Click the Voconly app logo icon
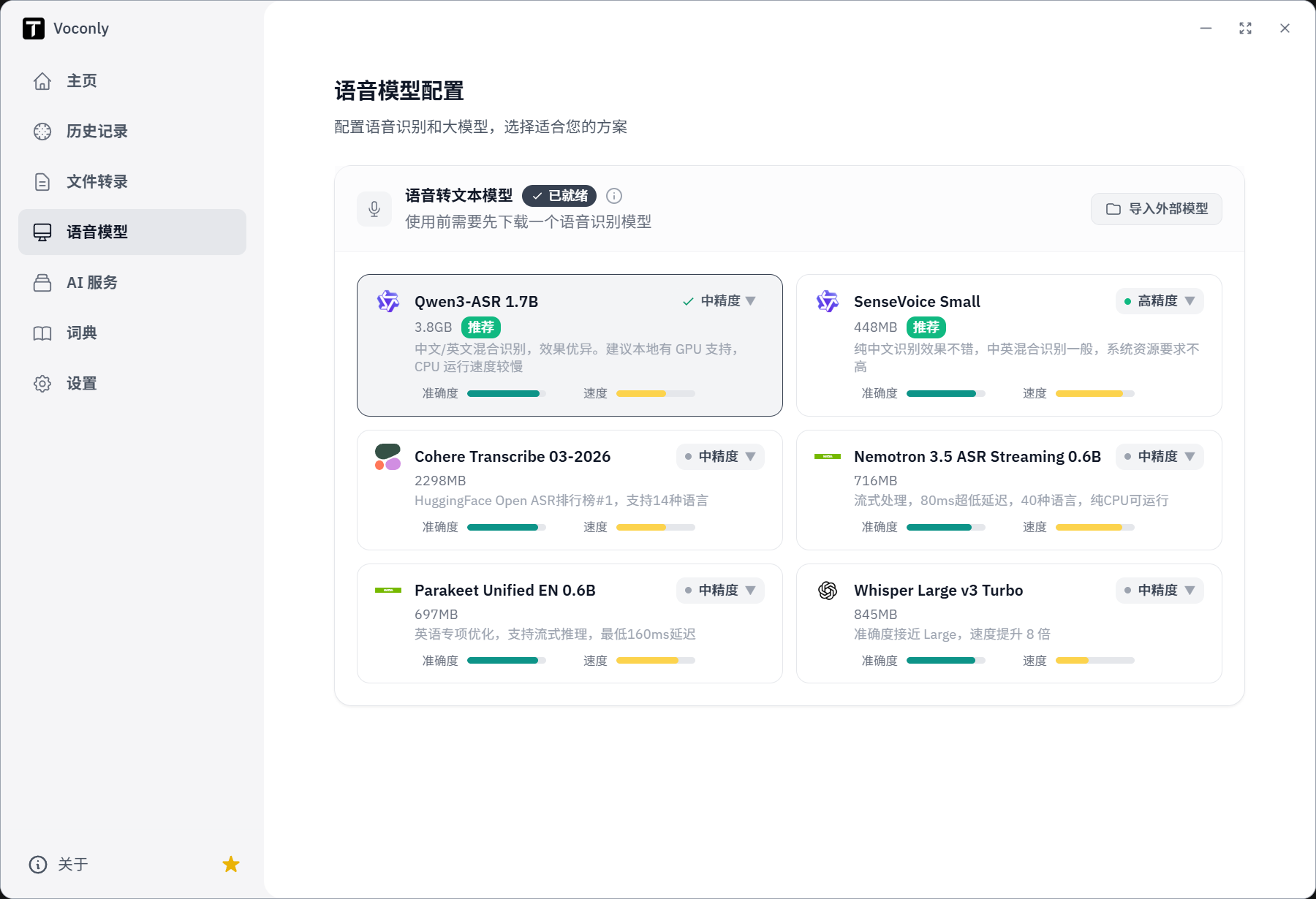Viewport: 1316px width, 899px height. pyautogui.click(x=34, y=29)
